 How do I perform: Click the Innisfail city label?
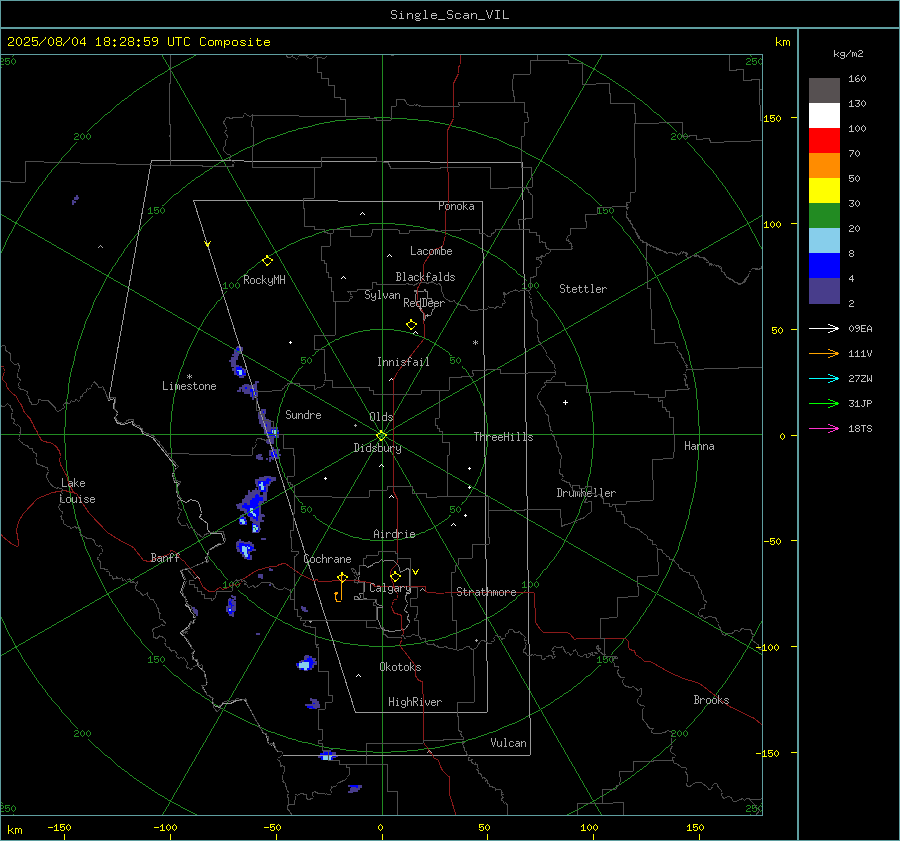click(x=403, y=362)
